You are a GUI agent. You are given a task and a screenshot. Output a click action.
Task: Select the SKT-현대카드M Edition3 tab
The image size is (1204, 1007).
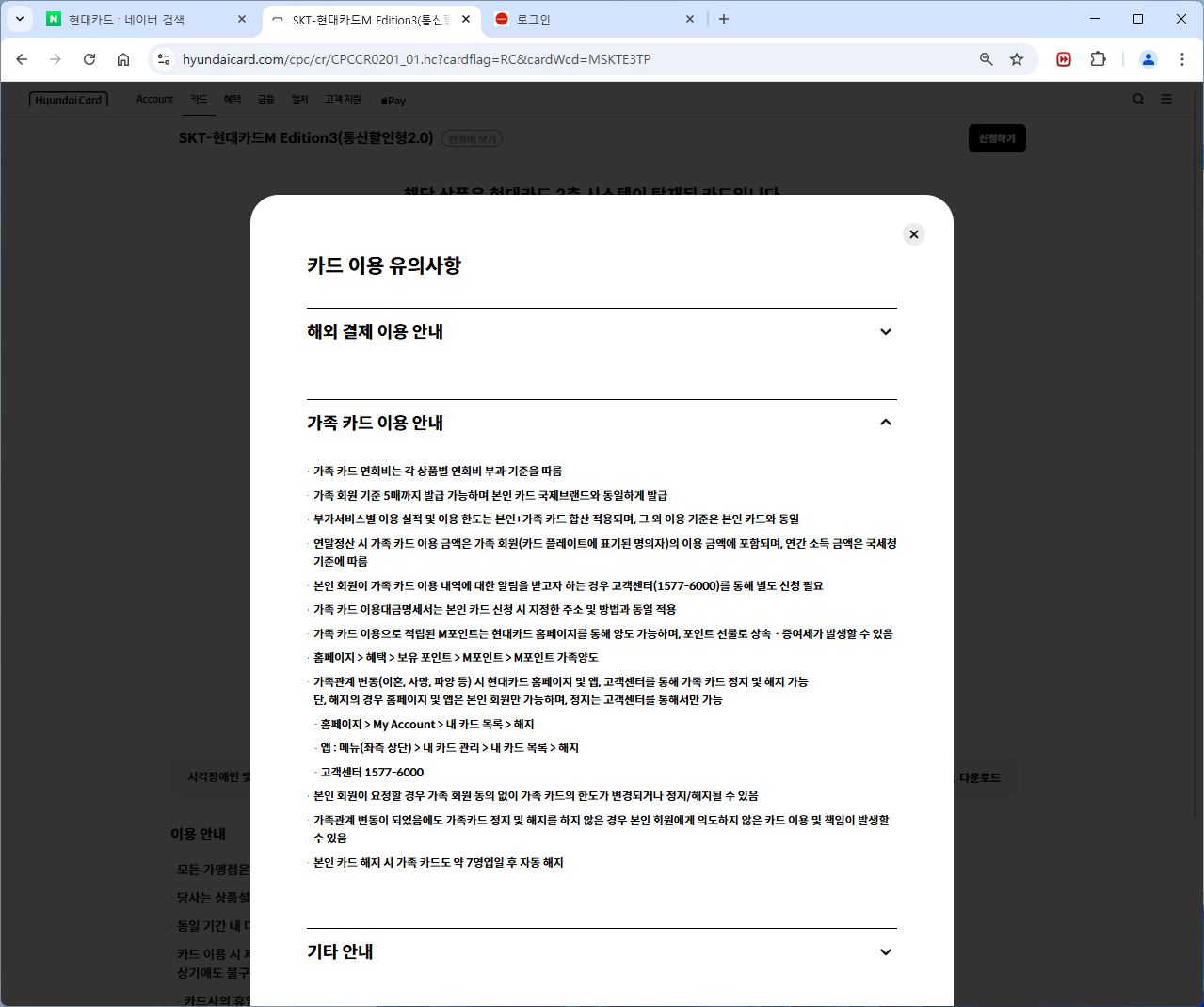coord(371,19)
